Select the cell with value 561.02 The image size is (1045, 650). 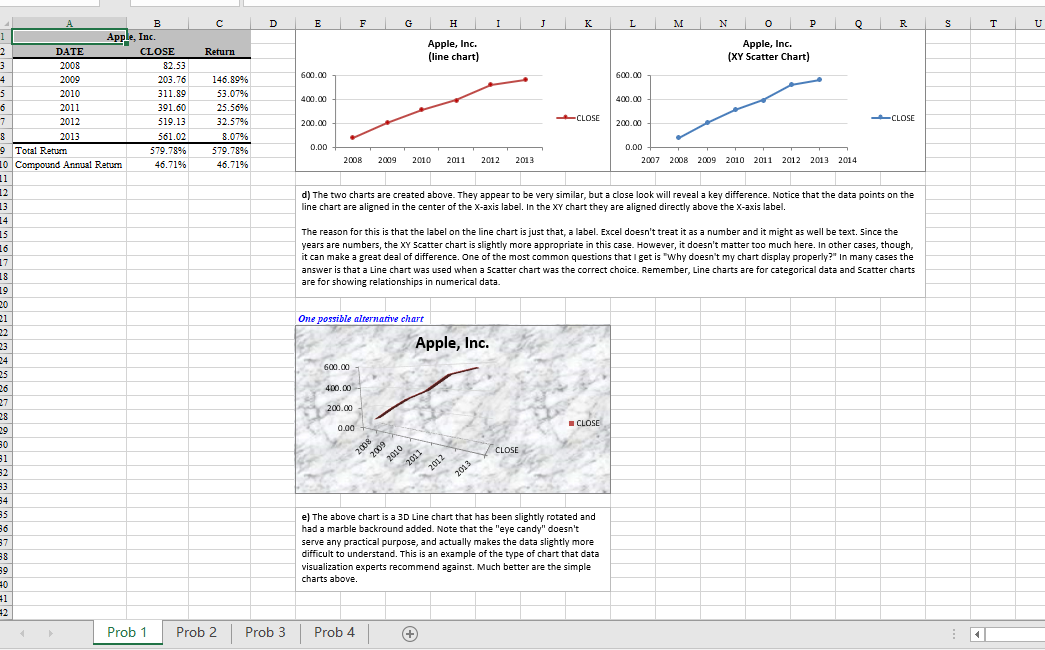[157, 136]
